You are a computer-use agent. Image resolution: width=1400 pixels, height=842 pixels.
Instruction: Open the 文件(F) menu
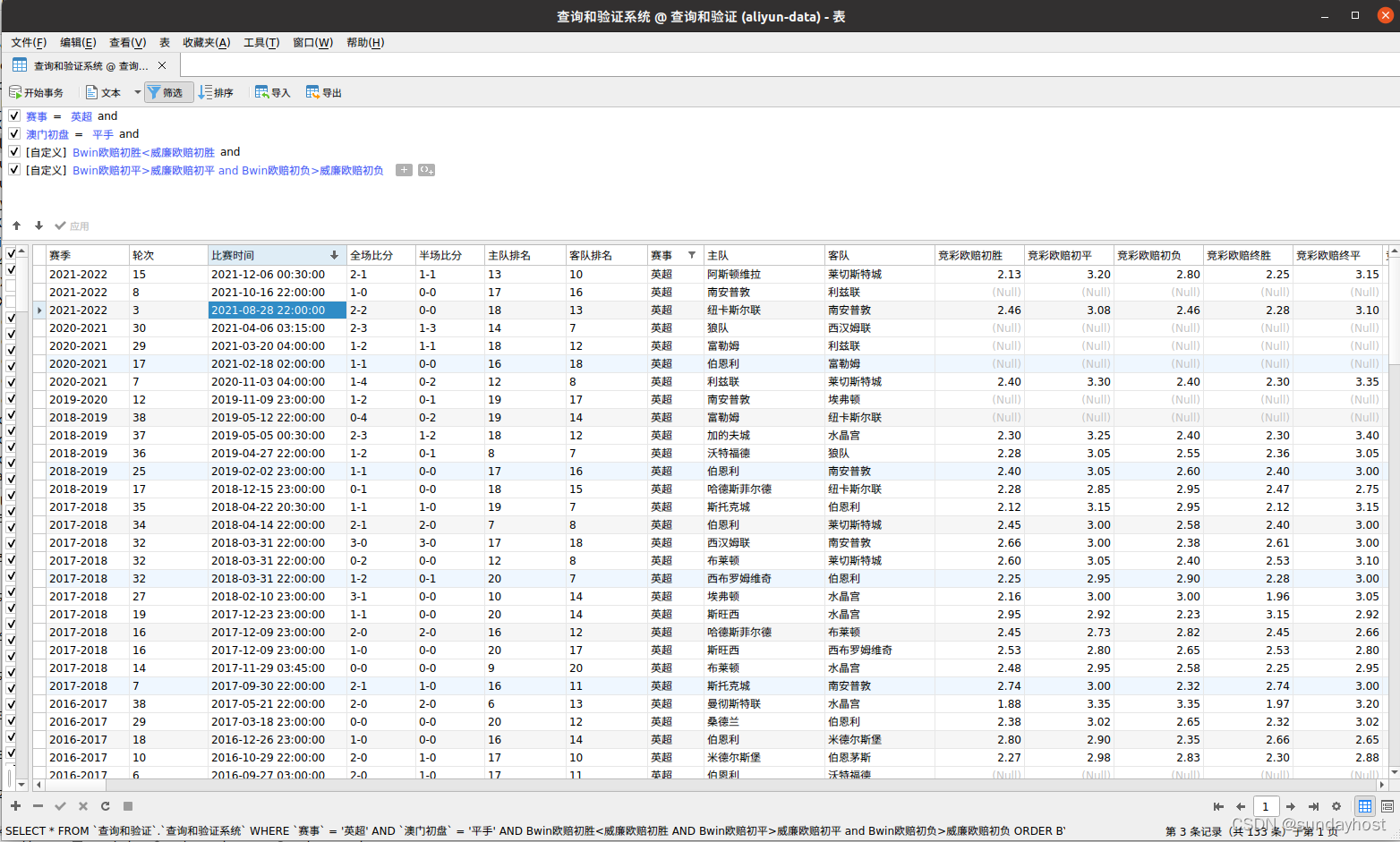pyautogui.click(x=29, y=42)
